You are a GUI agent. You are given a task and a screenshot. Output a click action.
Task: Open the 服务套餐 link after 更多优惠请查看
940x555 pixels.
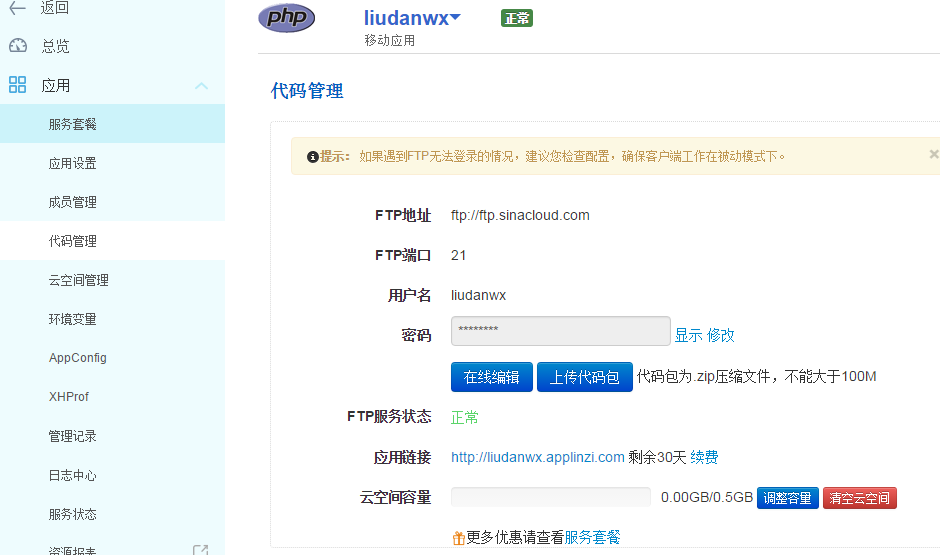[x=592, y=538]
